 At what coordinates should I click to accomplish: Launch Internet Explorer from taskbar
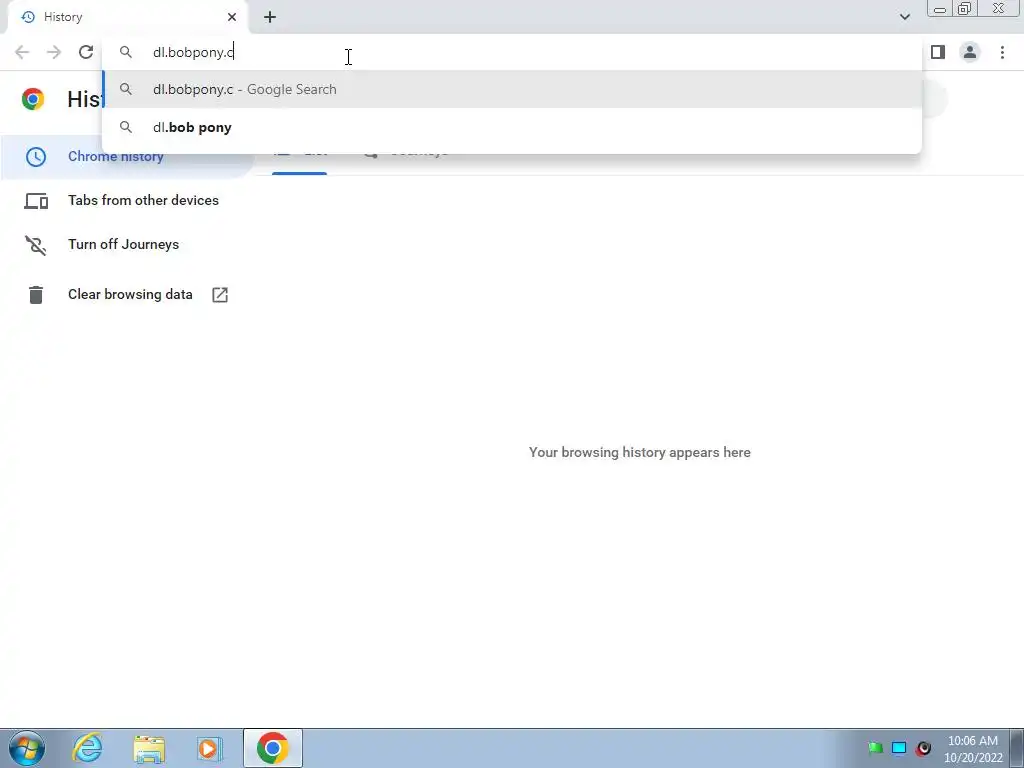pos(87,748)
